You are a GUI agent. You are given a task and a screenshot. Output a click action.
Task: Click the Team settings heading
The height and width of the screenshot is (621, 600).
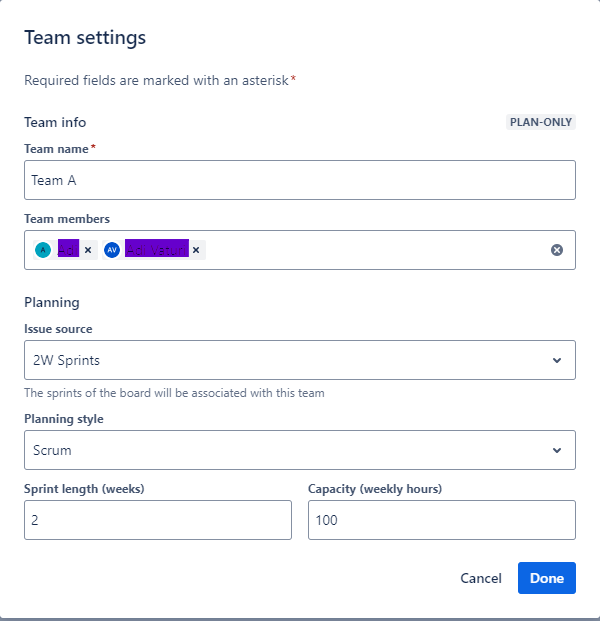pyautogui.click(x=85, y=38)
